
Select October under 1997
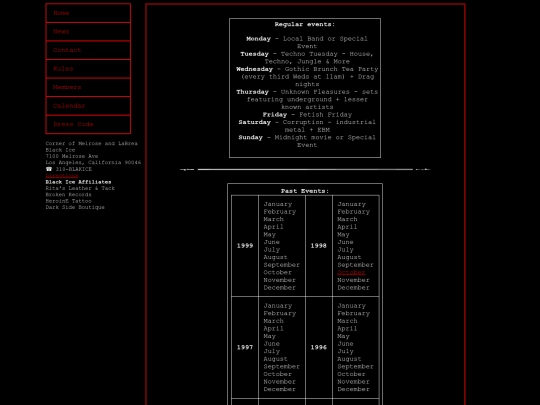pyautogui.click(x=277, y=374)
